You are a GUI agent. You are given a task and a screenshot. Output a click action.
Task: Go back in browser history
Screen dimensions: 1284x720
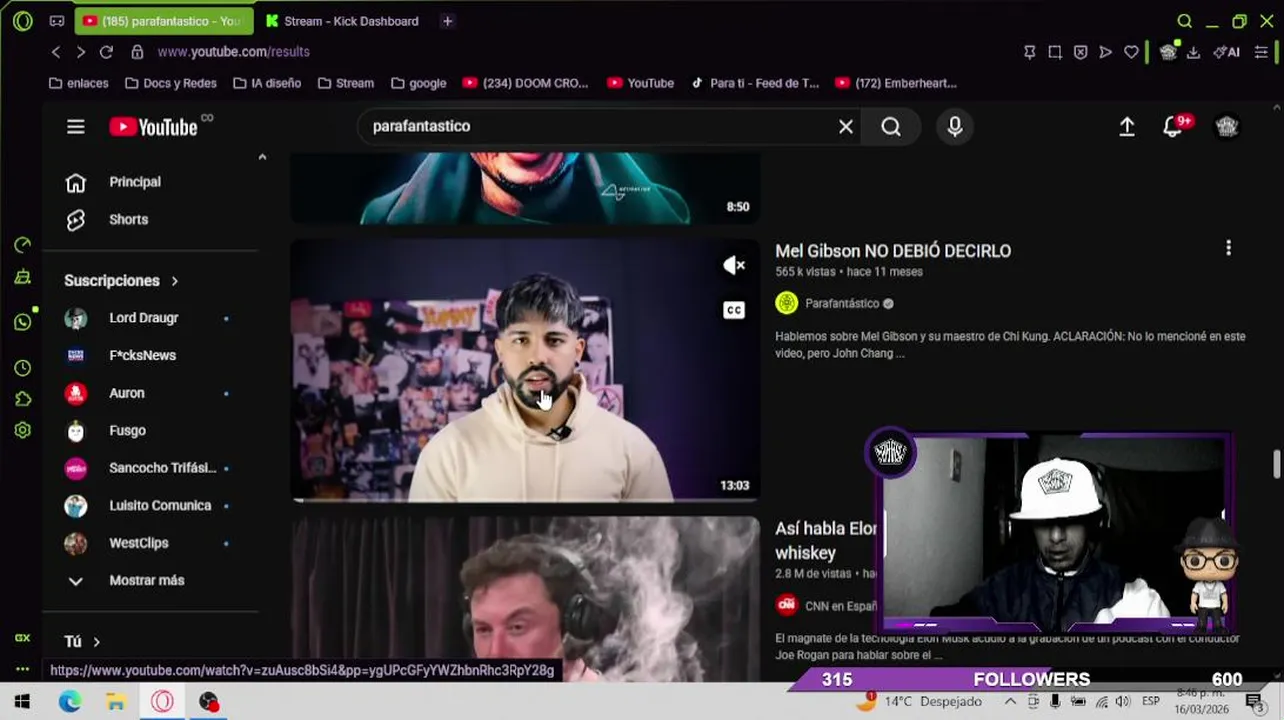point(56,52)
